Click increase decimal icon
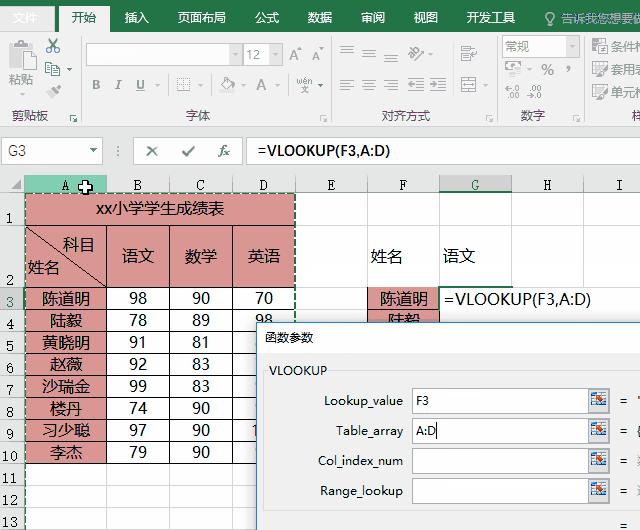640x530 pixels. [x=512, y=91]
